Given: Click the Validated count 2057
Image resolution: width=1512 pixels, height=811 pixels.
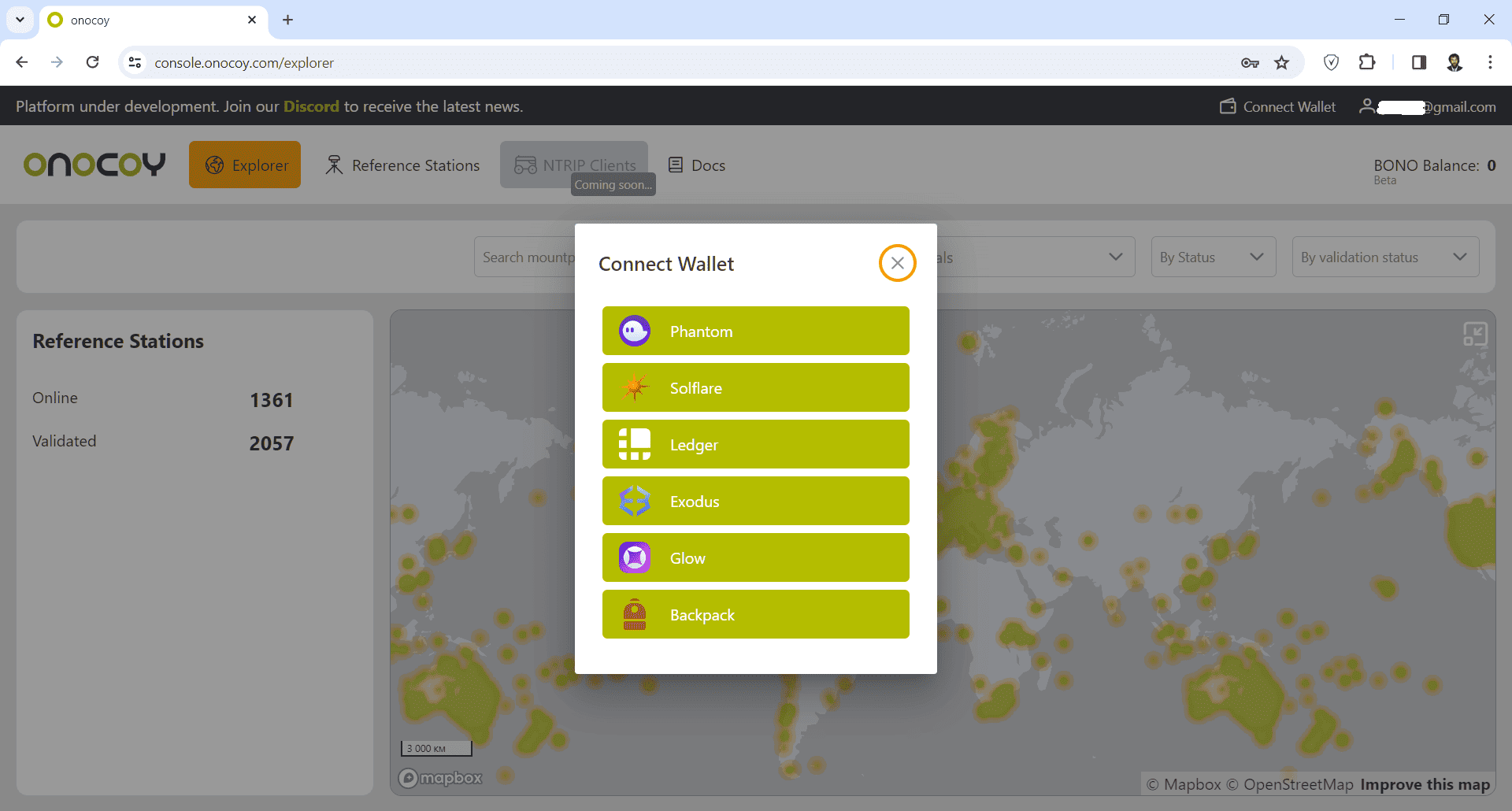Looking at the screenshot, I should tap(272, 443).
